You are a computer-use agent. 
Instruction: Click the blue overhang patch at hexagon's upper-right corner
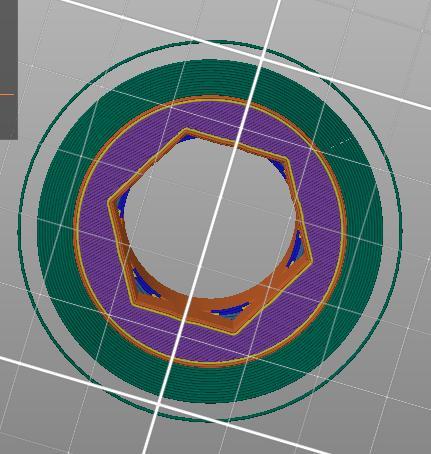point(278,167)
